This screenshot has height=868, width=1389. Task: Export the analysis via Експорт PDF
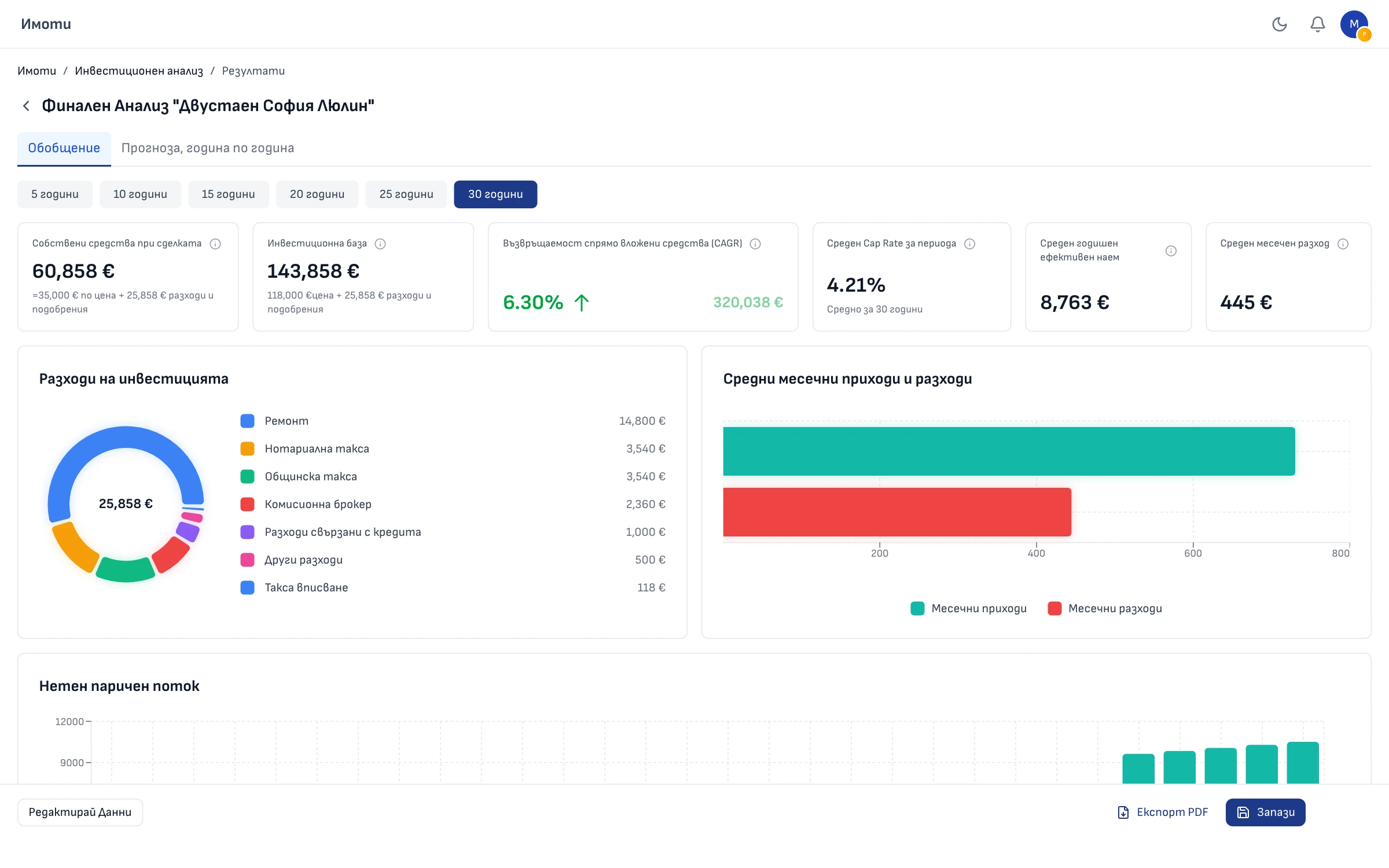click(1163, 812)
